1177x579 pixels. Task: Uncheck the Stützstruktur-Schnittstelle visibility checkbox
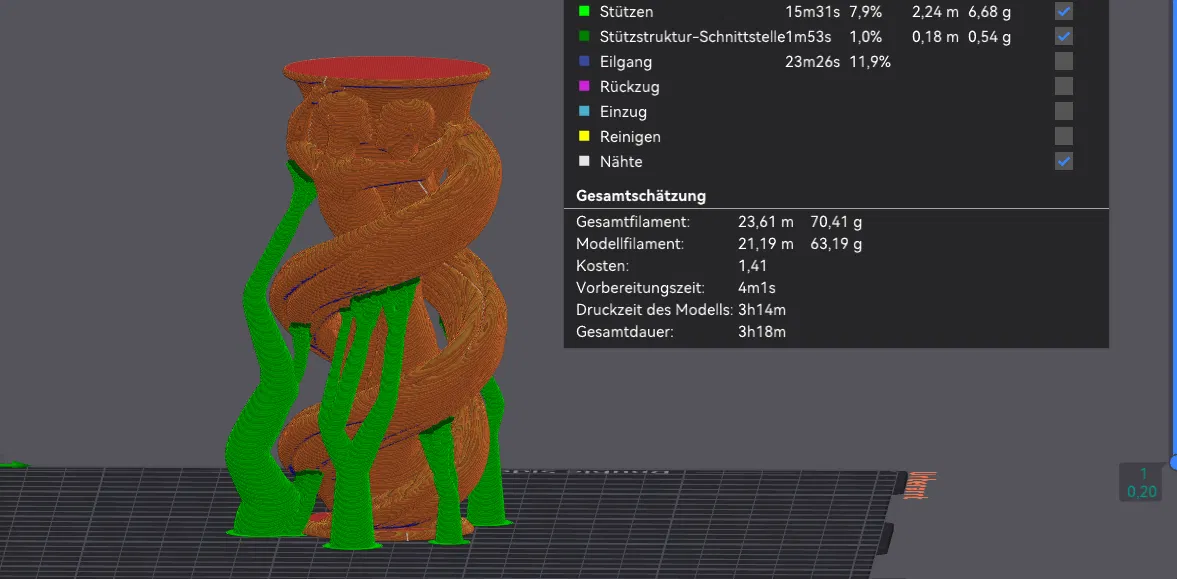click(x=1063, y=36)
